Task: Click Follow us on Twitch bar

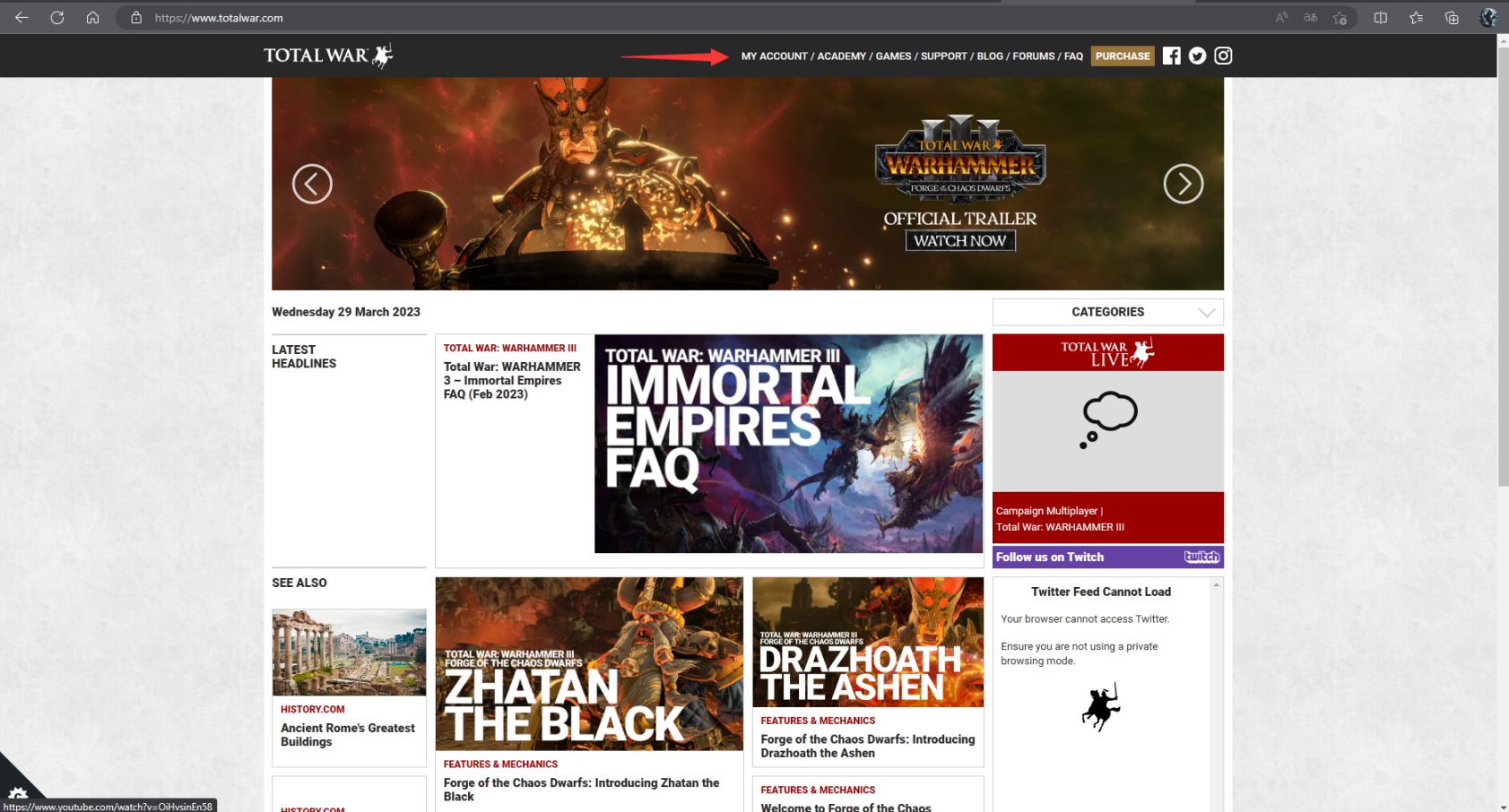Action: pyautogui.click(x=1107, y=557)
